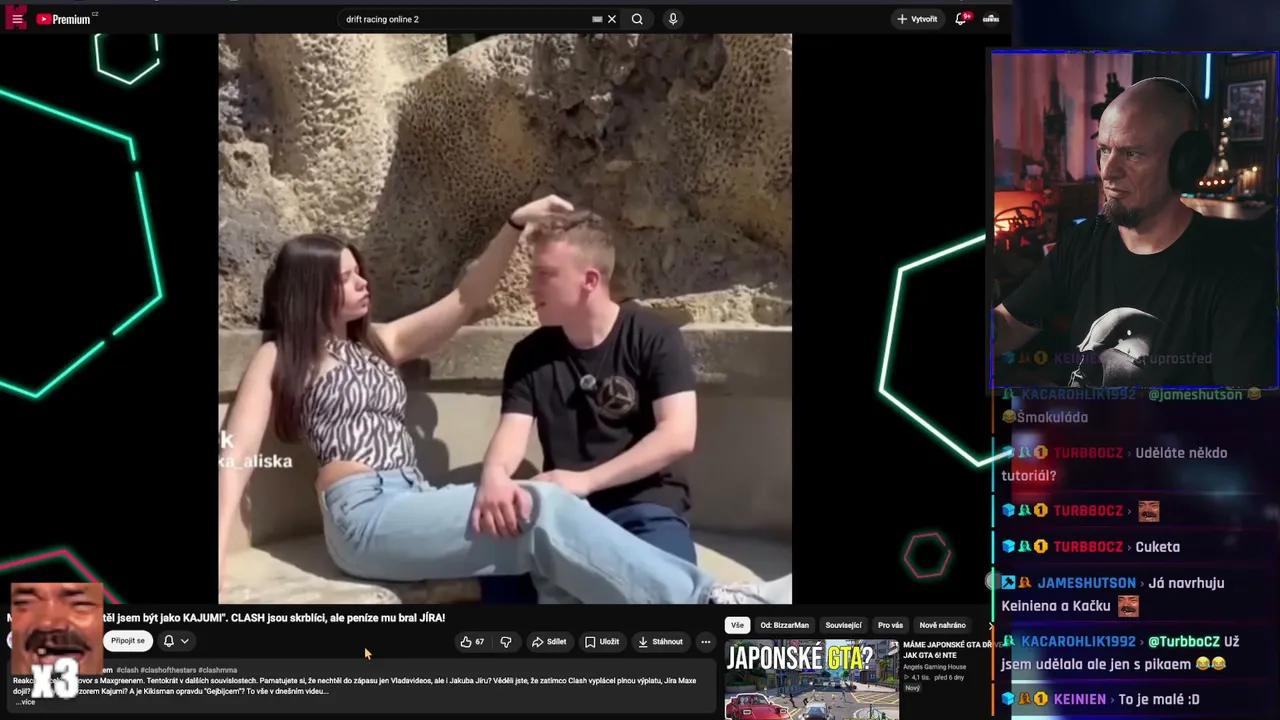Screen dimensions: 1280x720
Task: Click the search field with 'drift racing online 2'
Action: point(464,19)
